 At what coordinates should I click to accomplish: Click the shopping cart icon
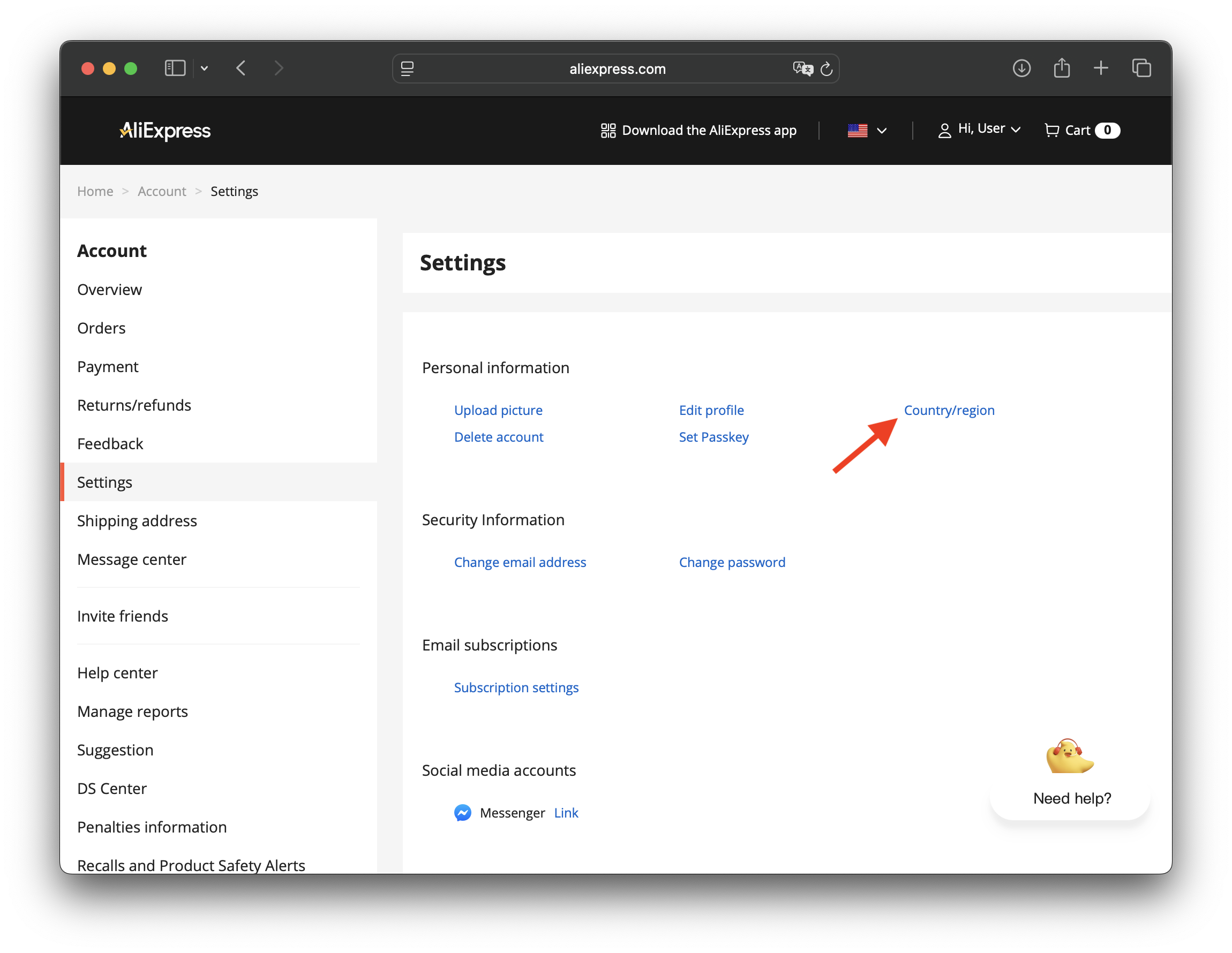[1051, 130]
